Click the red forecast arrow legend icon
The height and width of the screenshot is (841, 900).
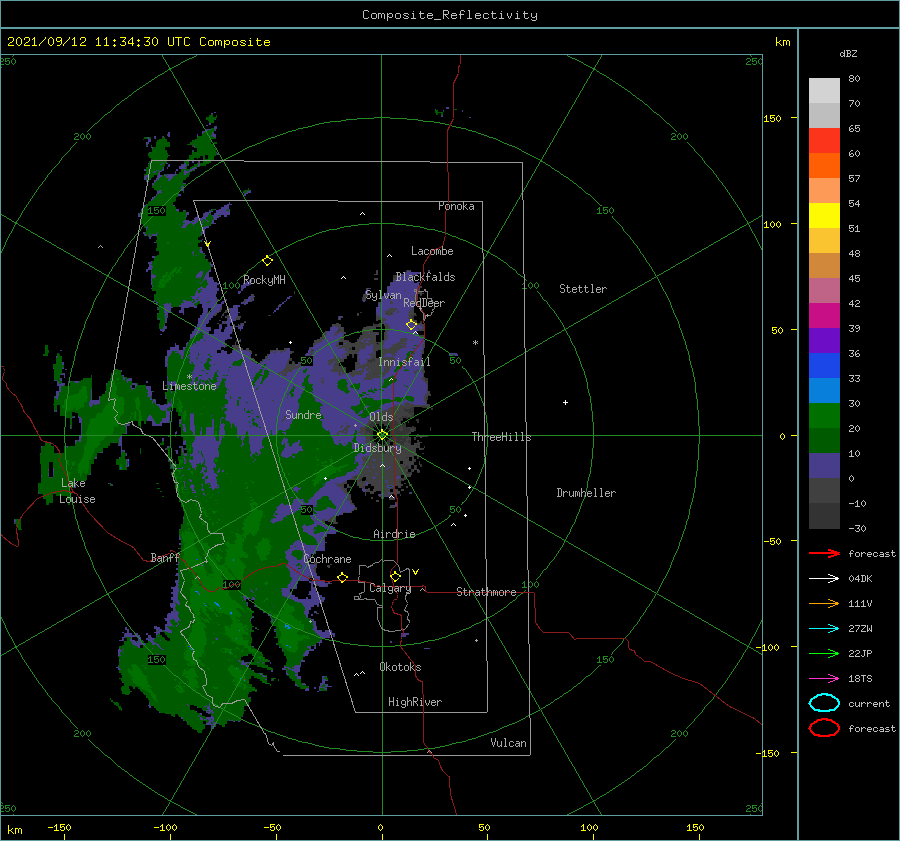[x=824, y=553]
